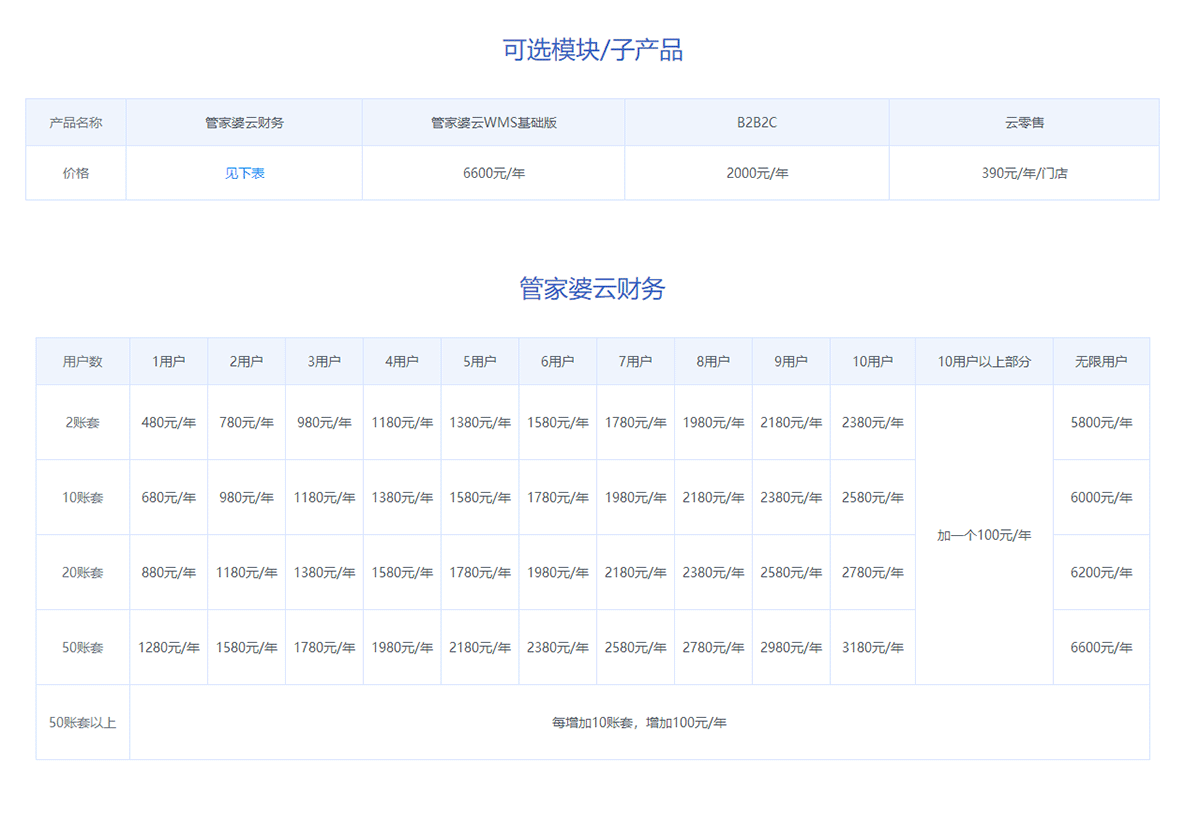Viewport: 1200px width, 819px height.
Task: Select the 10用户以上部分 column header
Action: [984, 362]
